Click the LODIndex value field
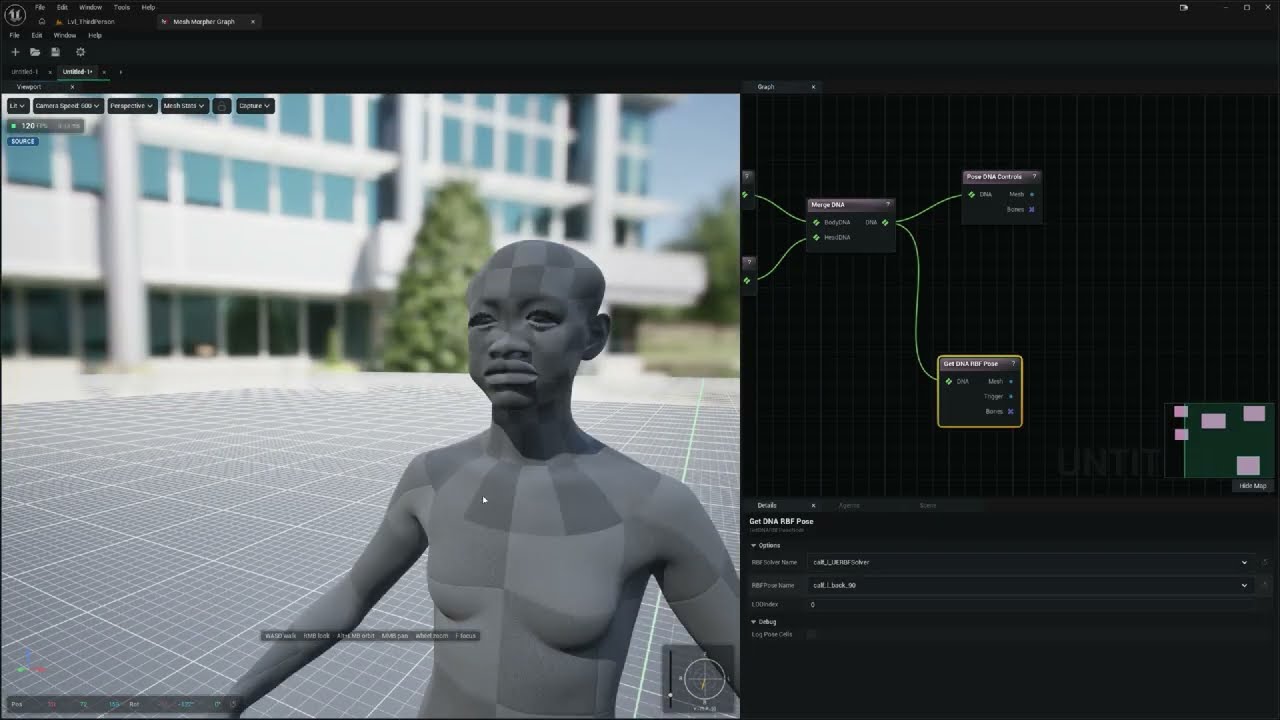This screenshot has width=1280, height=720. tap(1029, 604)
